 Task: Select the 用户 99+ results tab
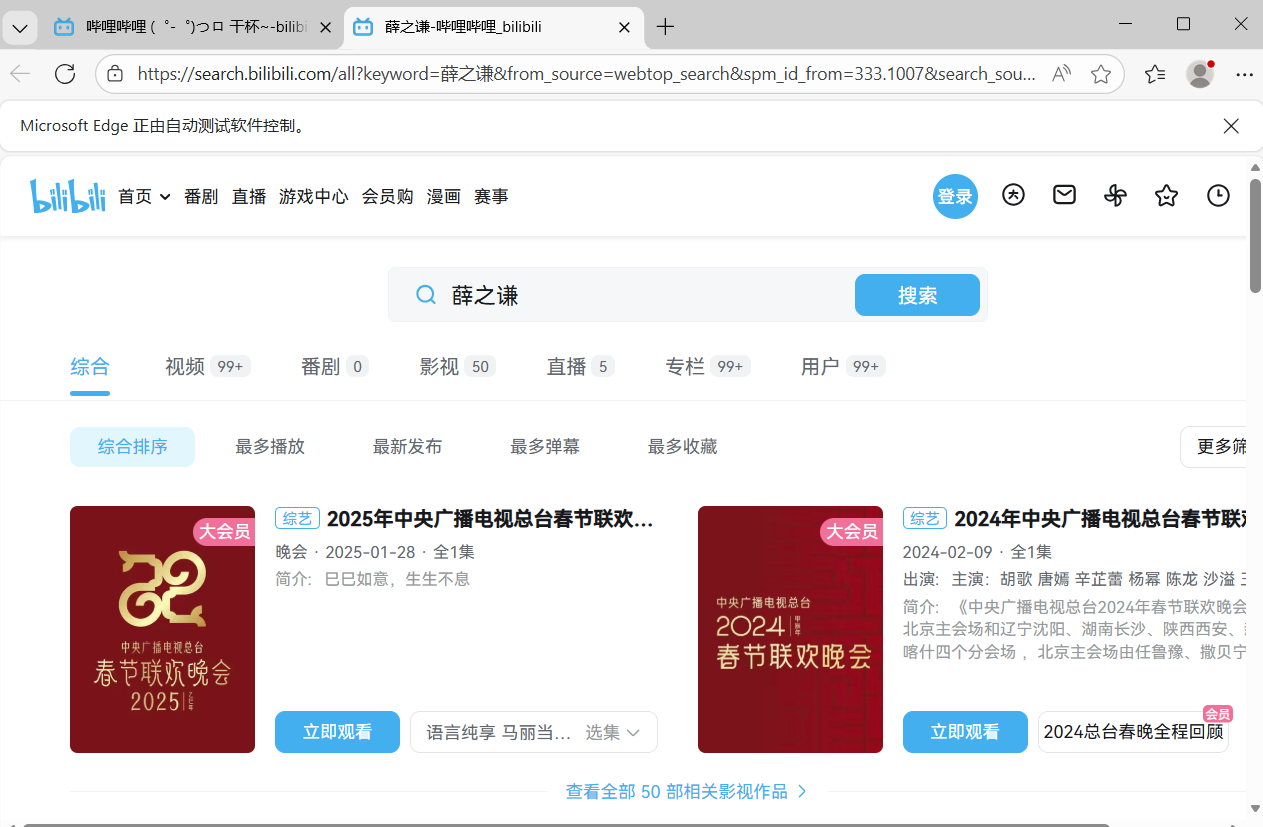[x=844, y=367]
